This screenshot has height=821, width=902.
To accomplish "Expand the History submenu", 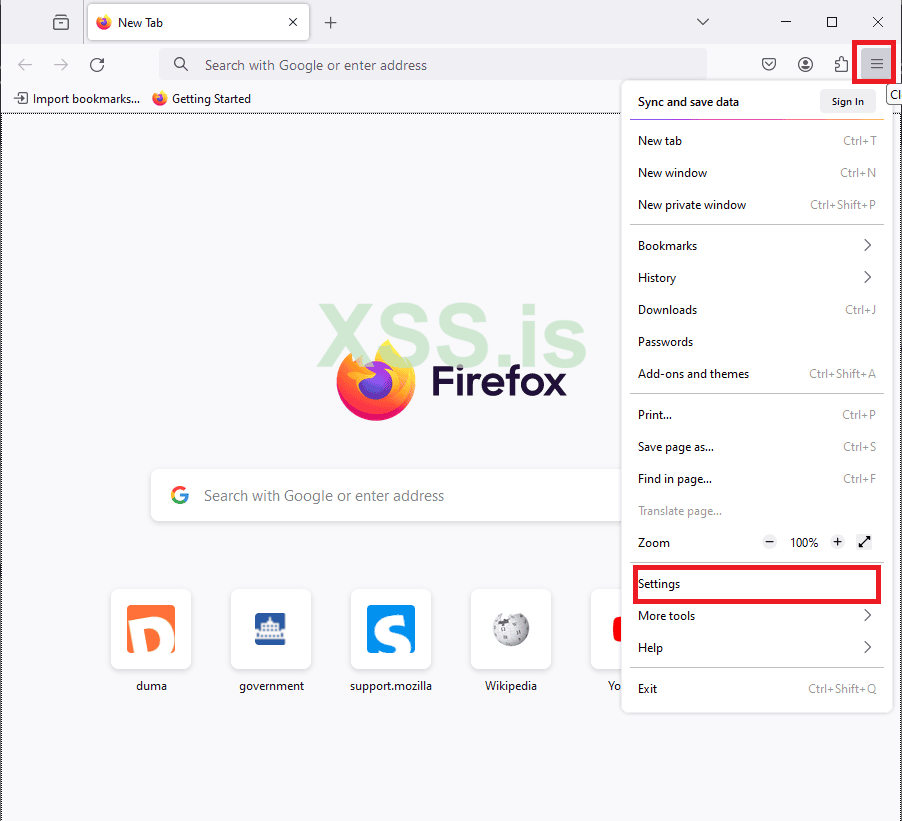I will 756,278.
